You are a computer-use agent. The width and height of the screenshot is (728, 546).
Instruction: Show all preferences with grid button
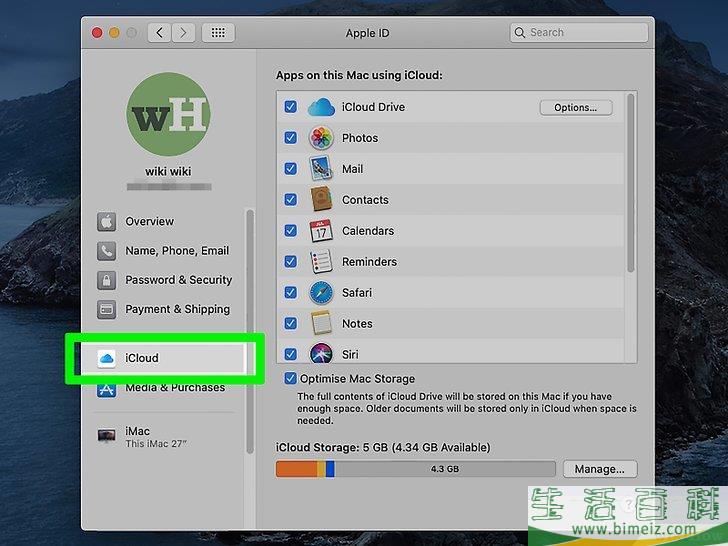click(218, 32)
